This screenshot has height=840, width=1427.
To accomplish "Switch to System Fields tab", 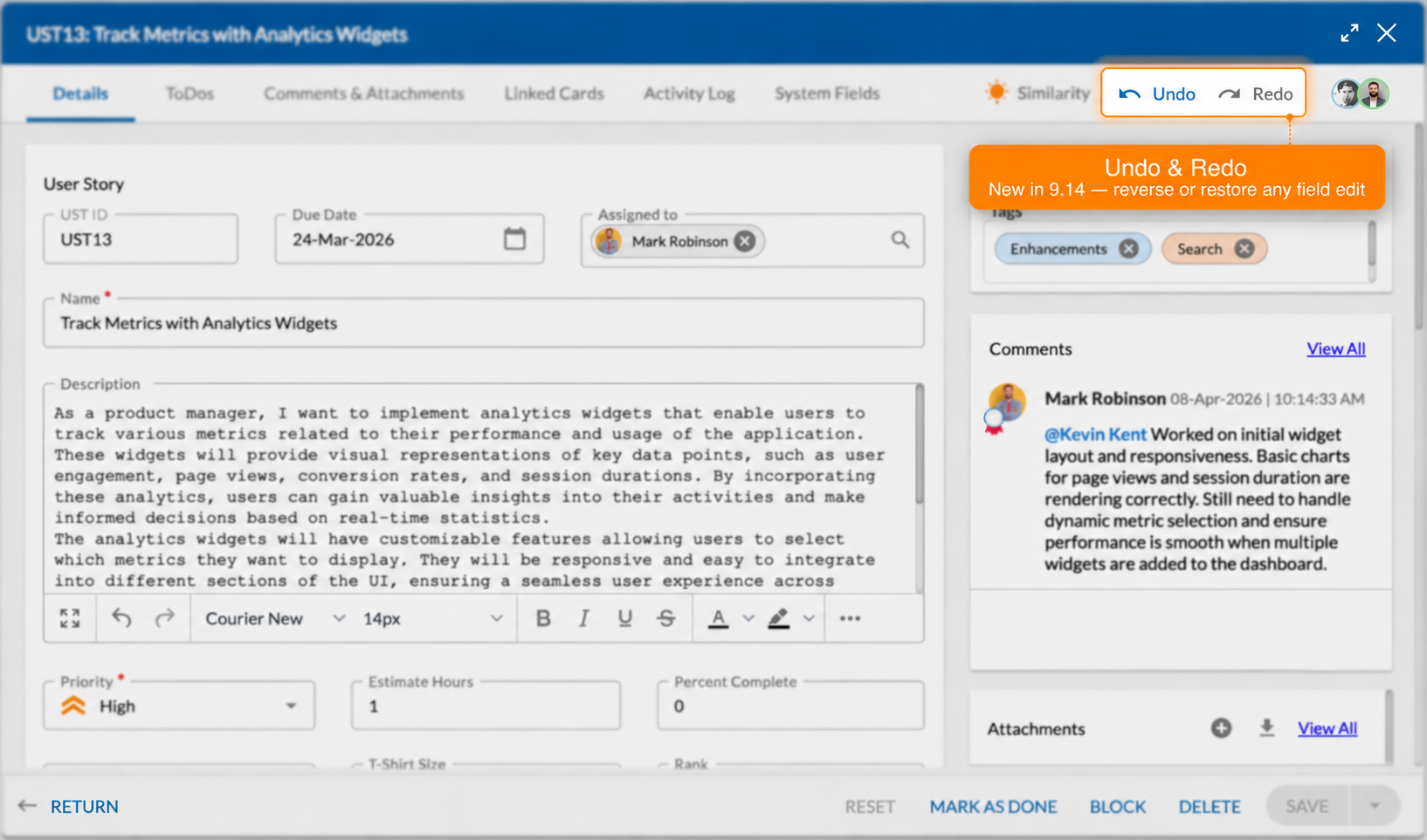I will click(x=827, y=93).
